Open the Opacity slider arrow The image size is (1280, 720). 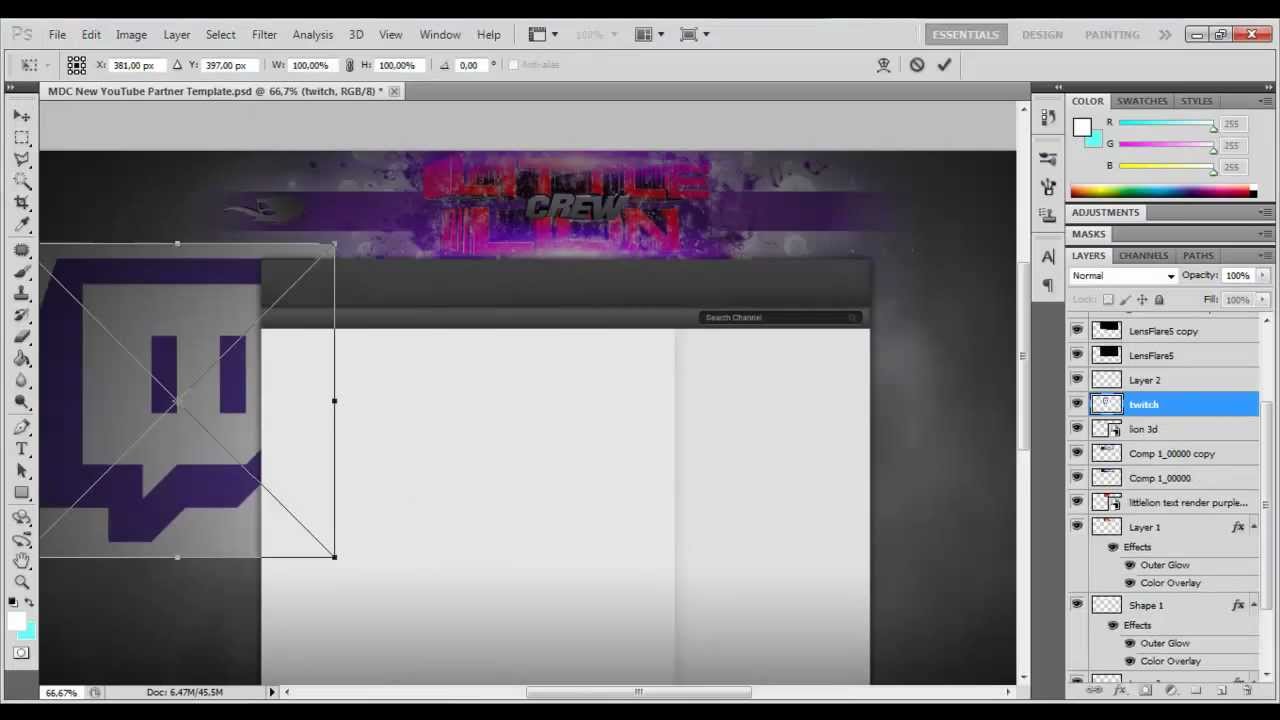point(1263,276)
